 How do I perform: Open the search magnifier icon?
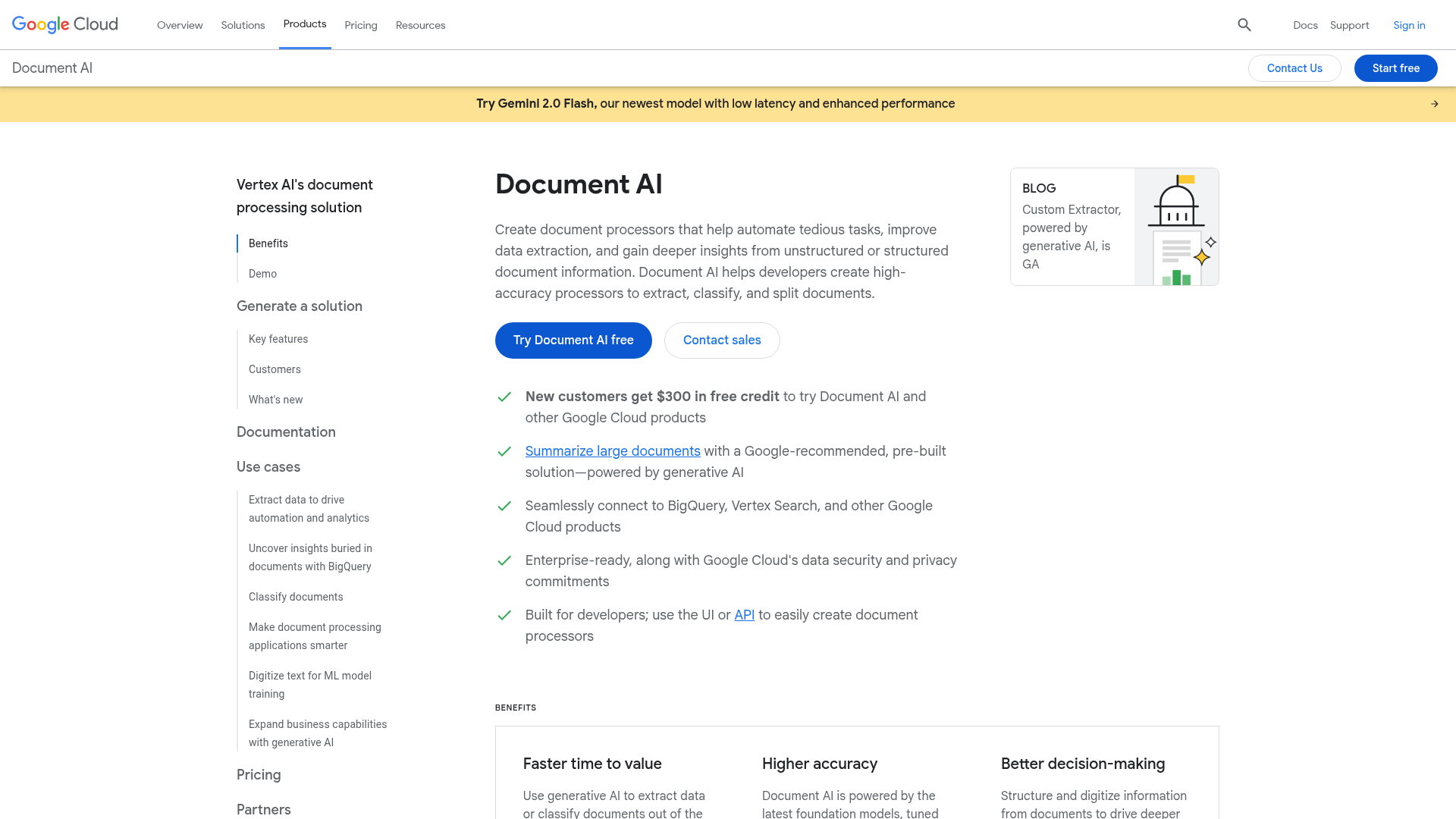tap(1244, 25)
